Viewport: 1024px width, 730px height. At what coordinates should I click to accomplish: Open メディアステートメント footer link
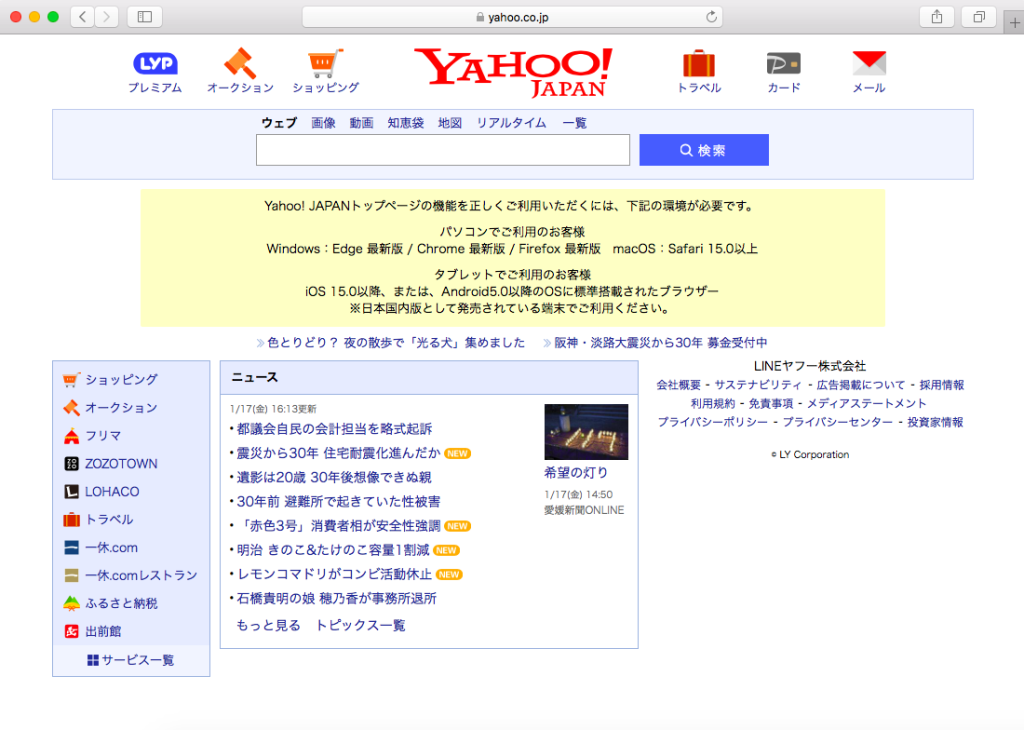(867, 404)
